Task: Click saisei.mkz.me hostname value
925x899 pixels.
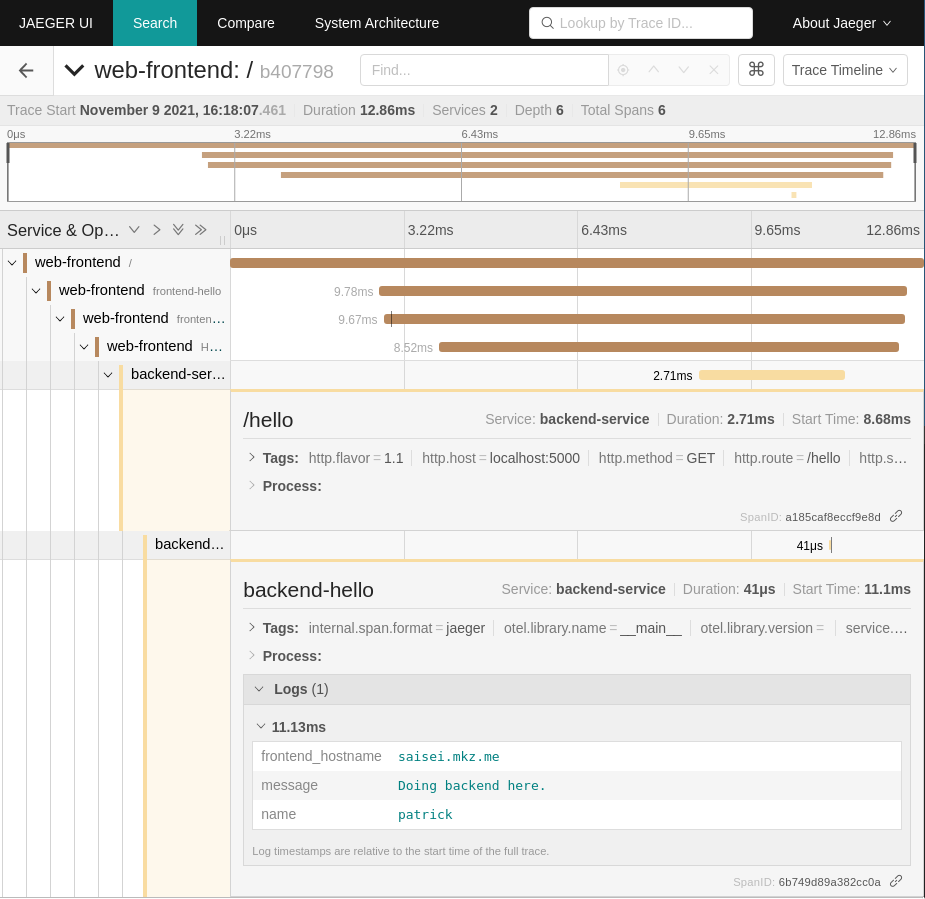Action: (x=448, y=756)
